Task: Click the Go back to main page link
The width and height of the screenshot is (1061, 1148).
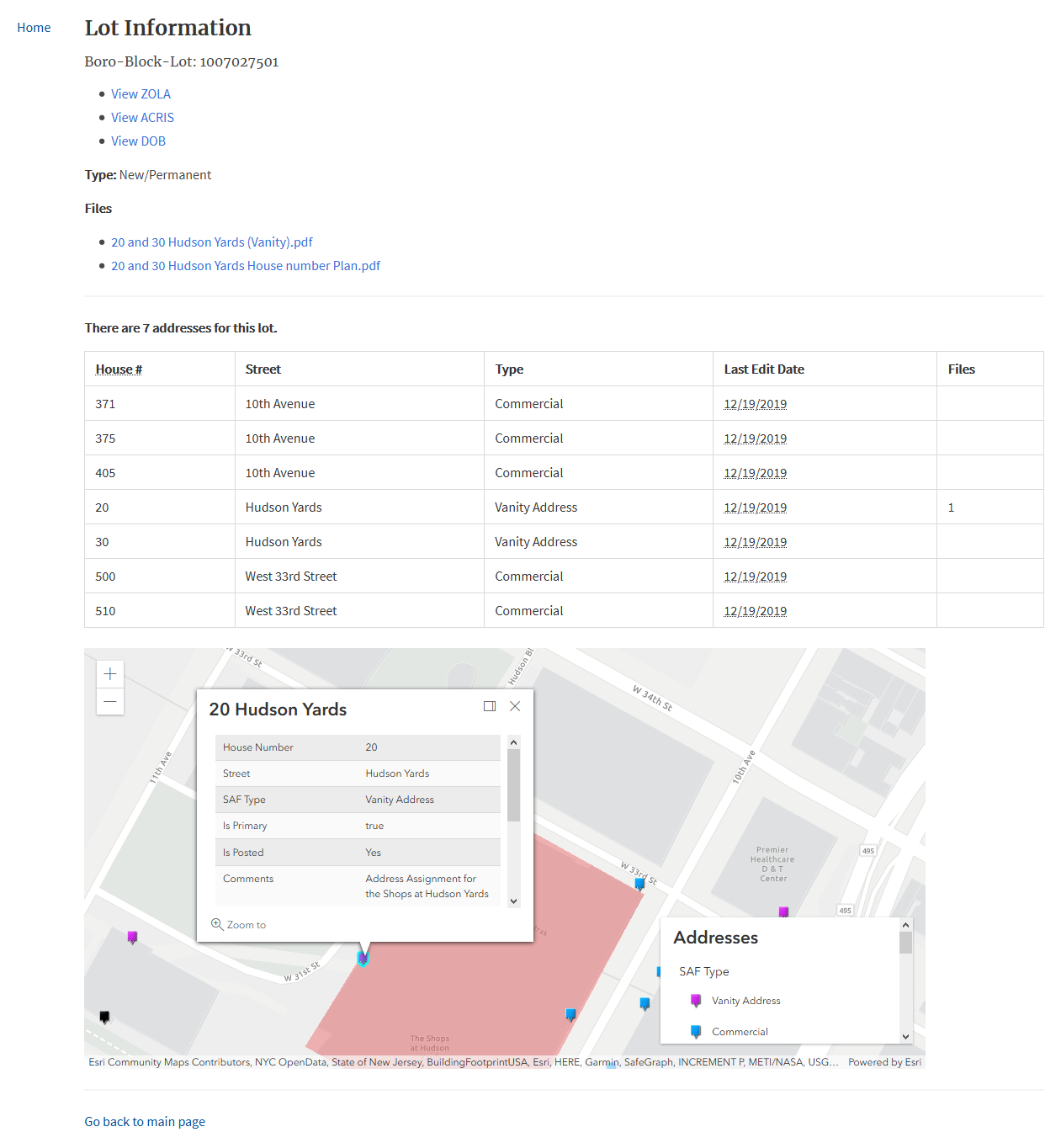Action: pos(144,1121)
